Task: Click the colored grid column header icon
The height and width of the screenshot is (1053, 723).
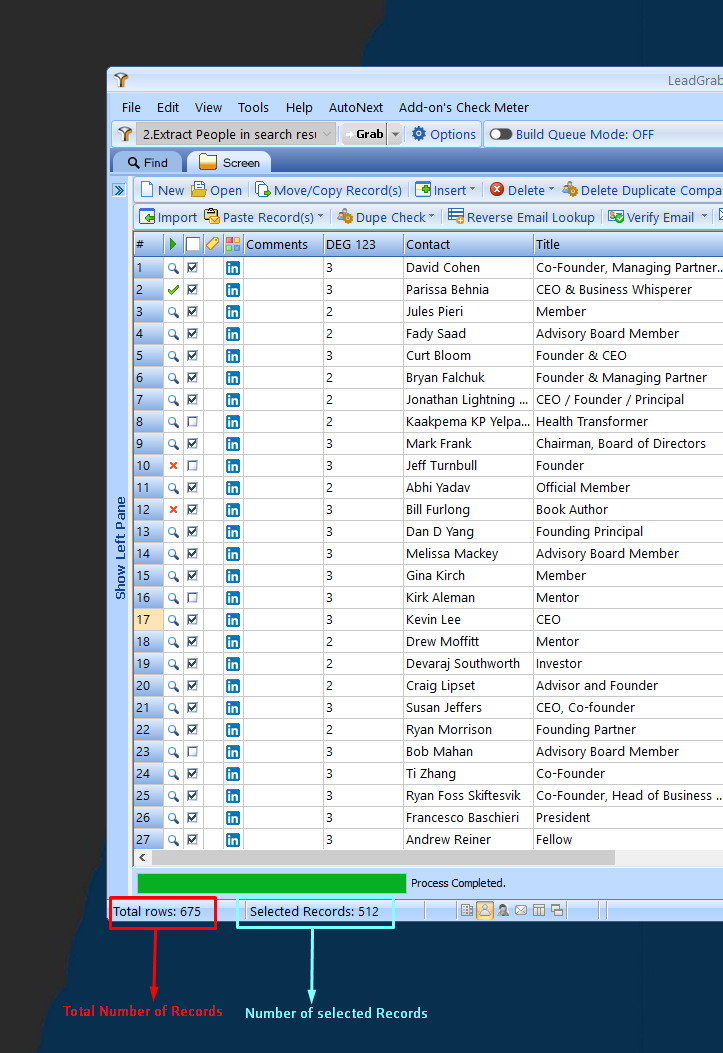Action: [233, 244]
